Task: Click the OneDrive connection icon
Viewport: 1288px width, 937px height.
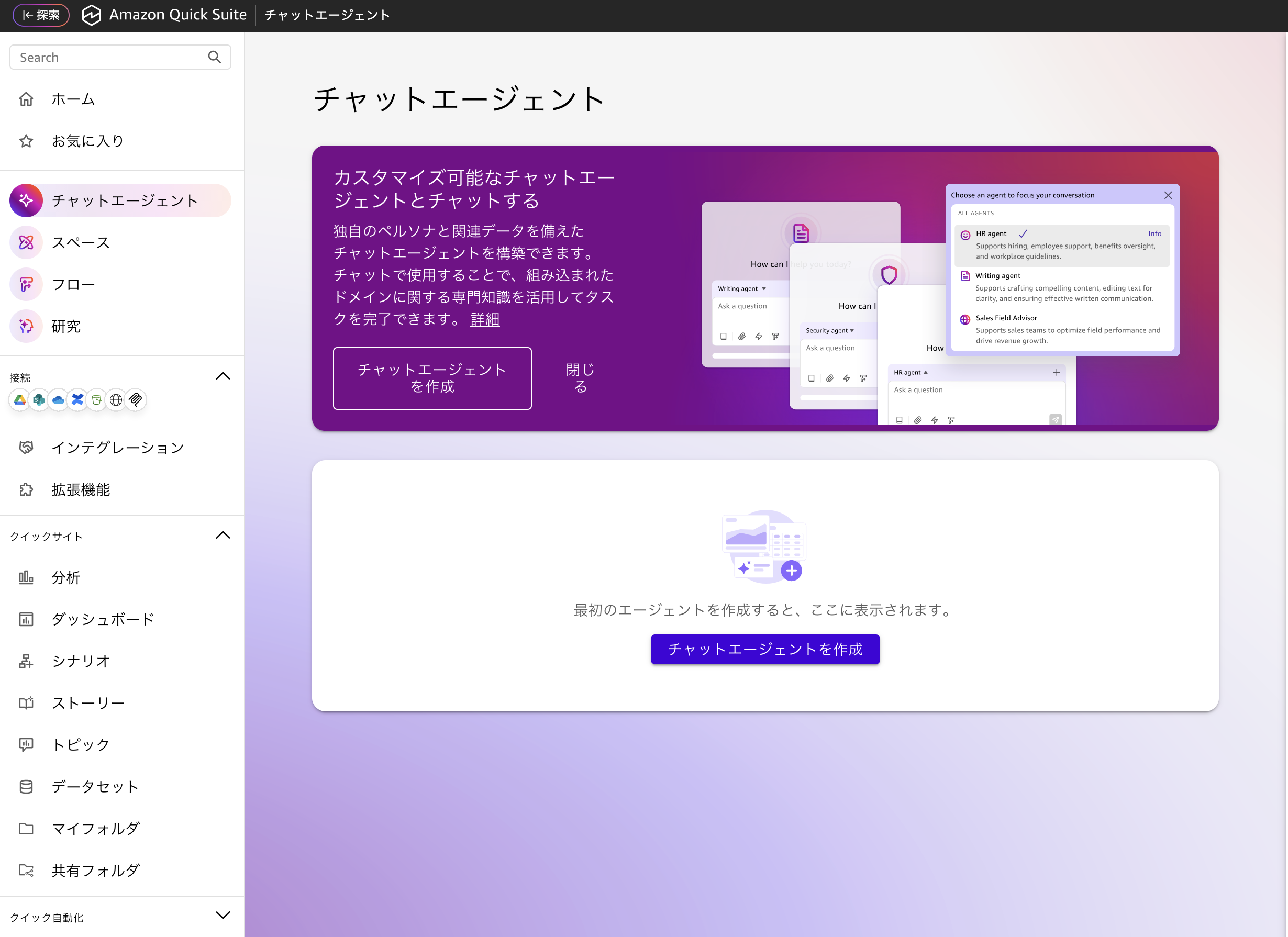Action: [59, 400]
